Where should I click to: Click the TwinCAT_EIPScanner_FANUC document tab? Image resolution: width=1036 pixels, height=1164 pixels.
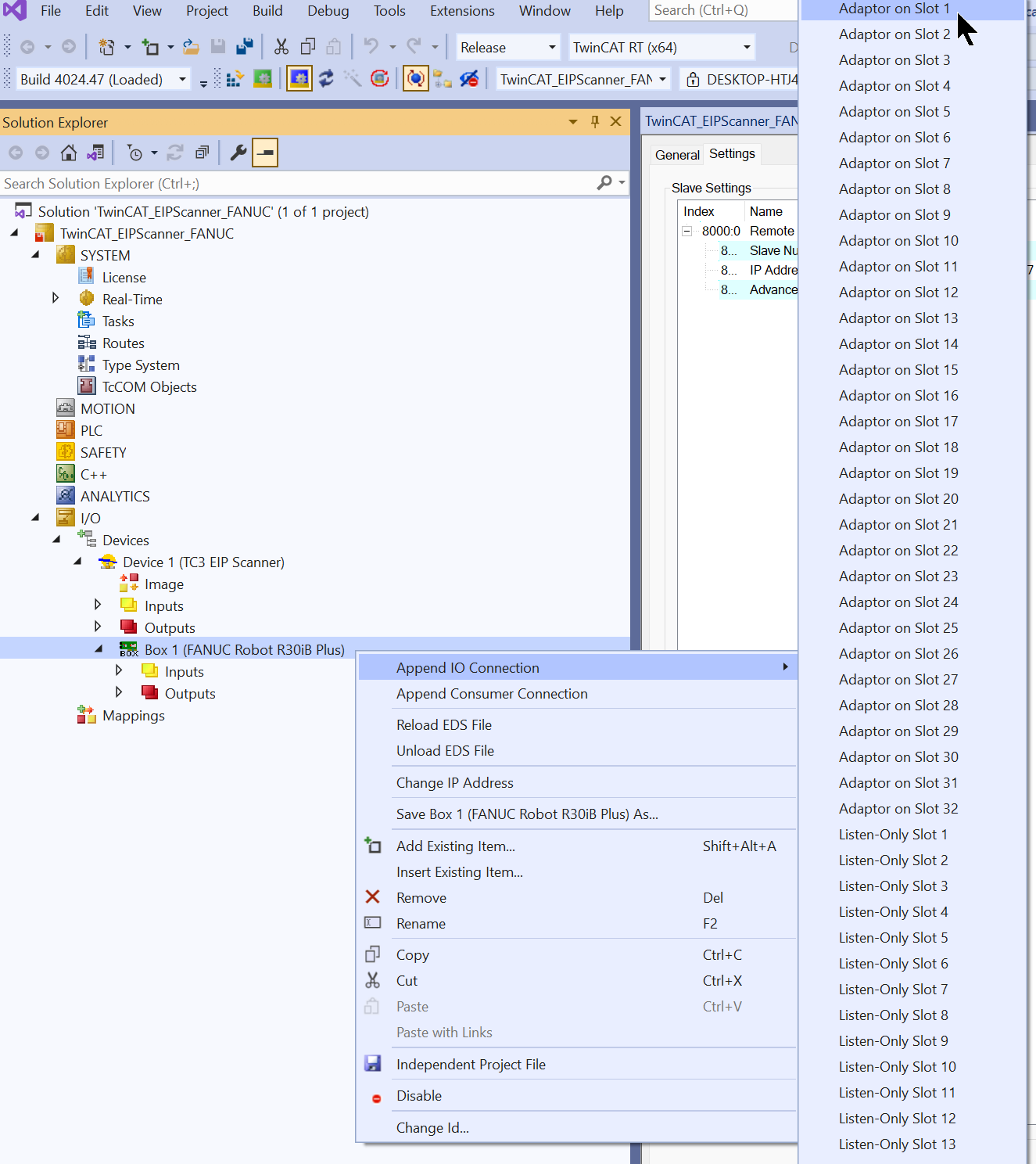[720, 121]
